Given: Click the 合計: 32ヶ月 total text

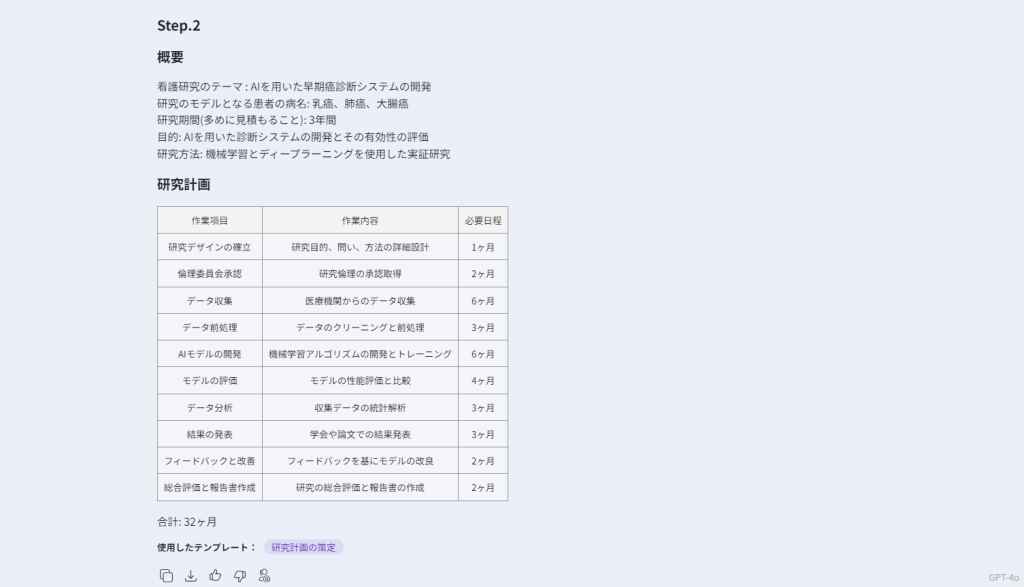Looking at the screenshot, I should pos(187,522).
